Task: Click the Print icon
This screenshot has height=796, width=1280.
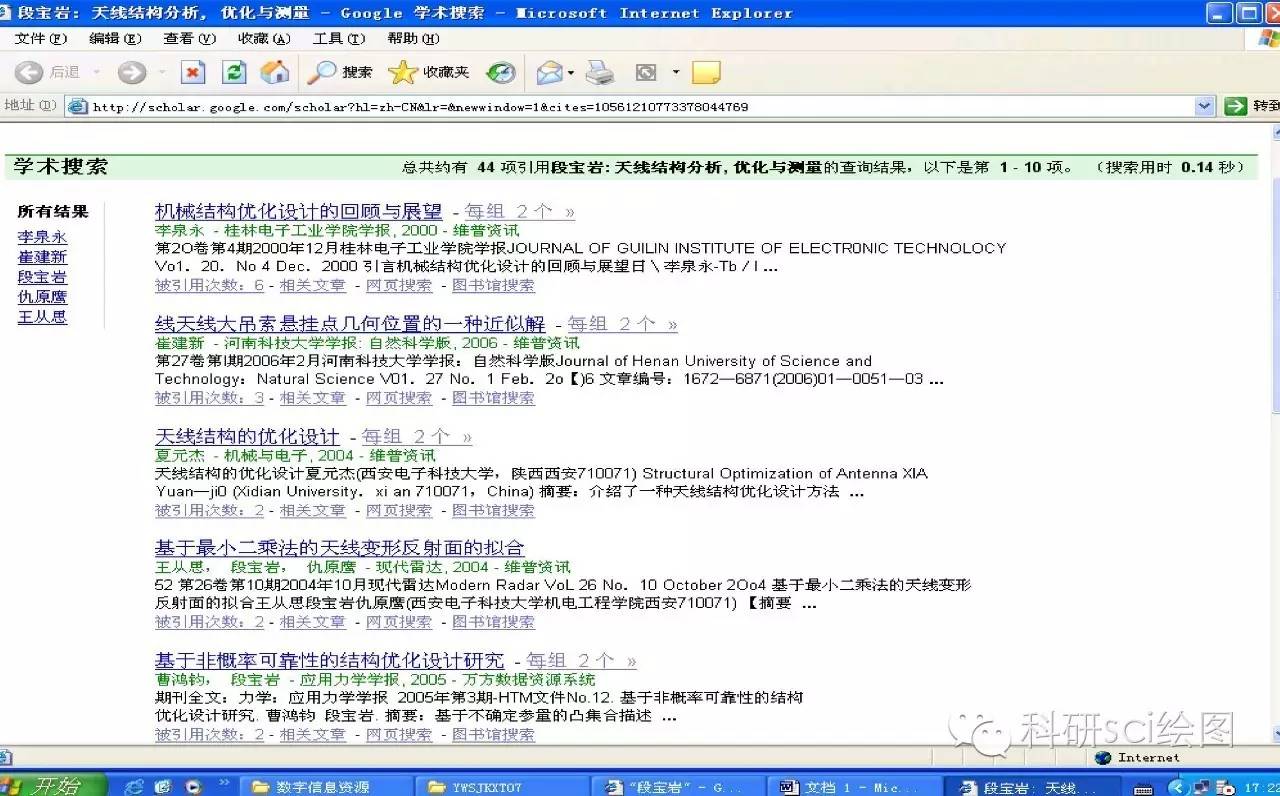Action: tap(600, 72)
